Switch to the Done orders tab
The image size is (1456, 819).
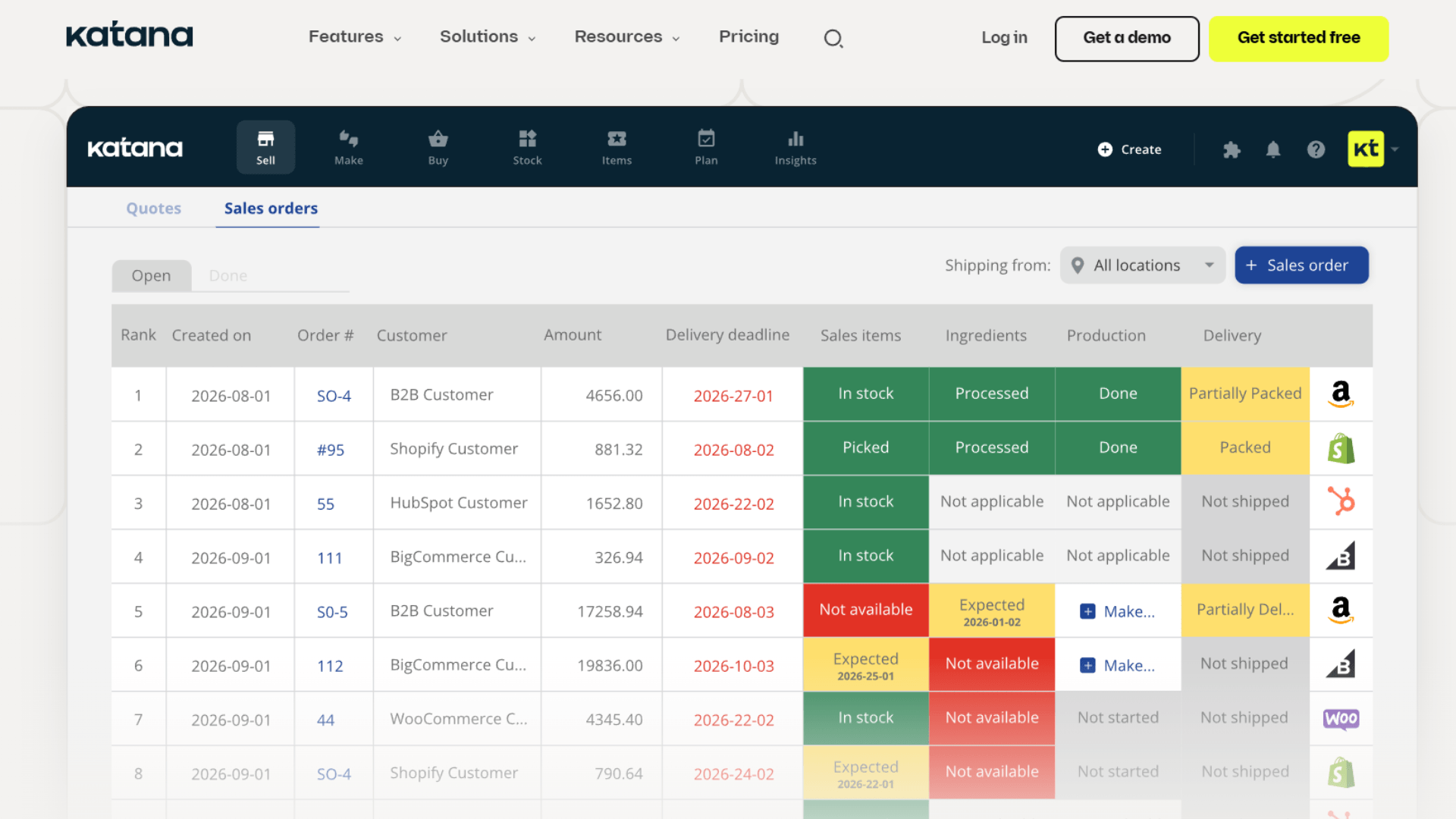(x=227, y=275)
